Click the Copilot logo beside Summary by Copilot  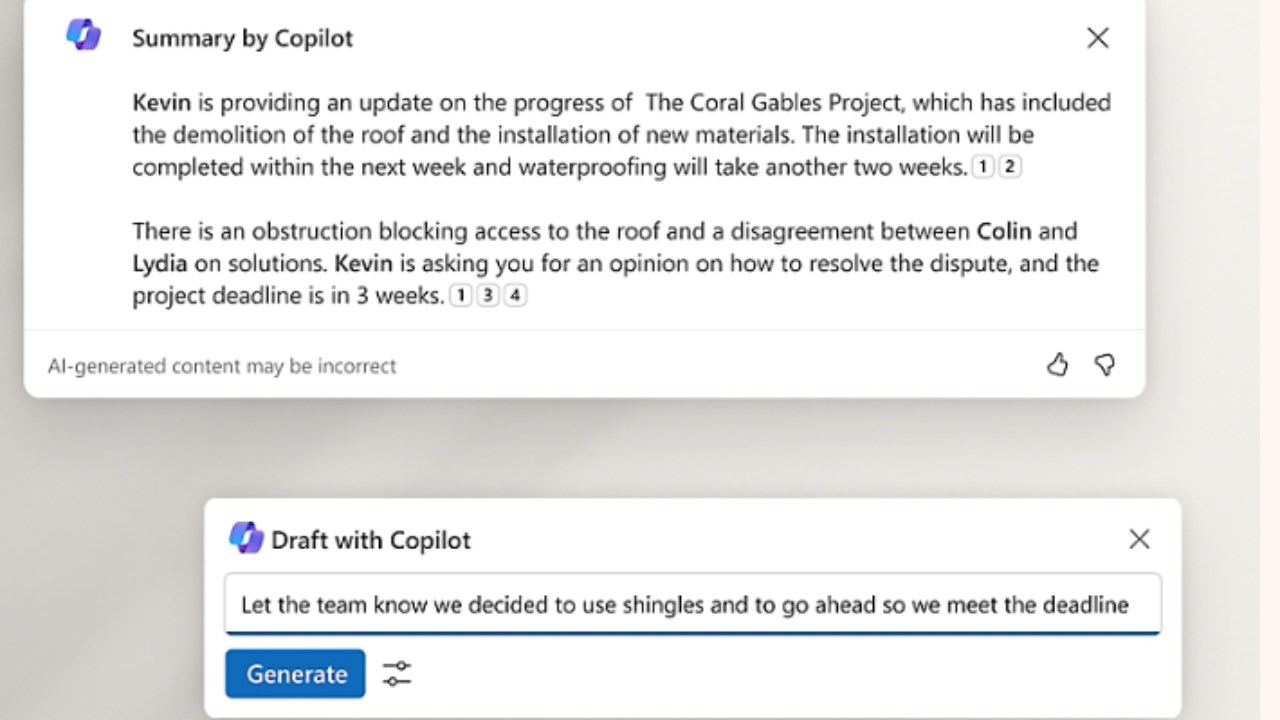[x=83, y=36]
